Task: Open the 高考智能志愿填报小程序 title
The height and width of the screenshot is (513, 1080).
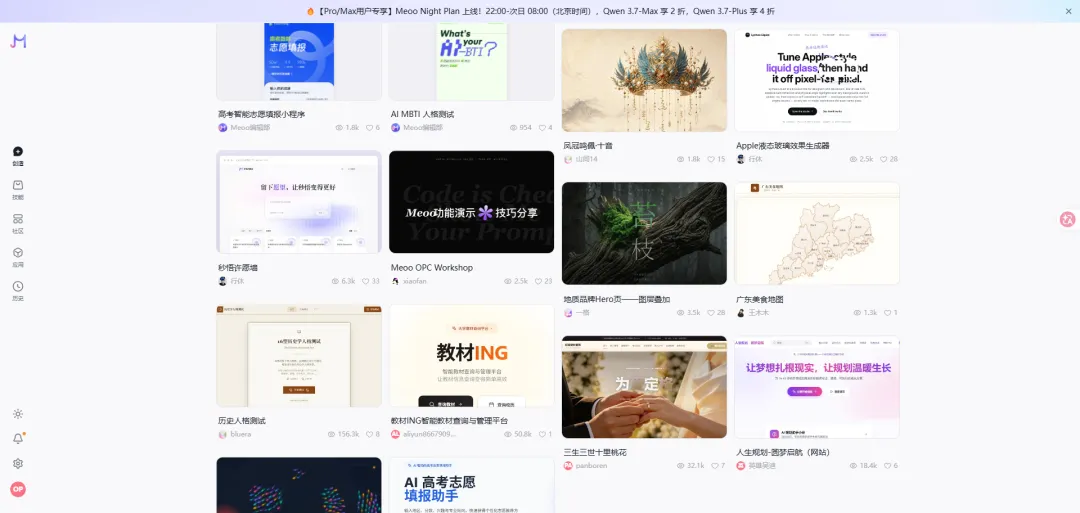Action: pyautogui.click(x=262, y=114)
